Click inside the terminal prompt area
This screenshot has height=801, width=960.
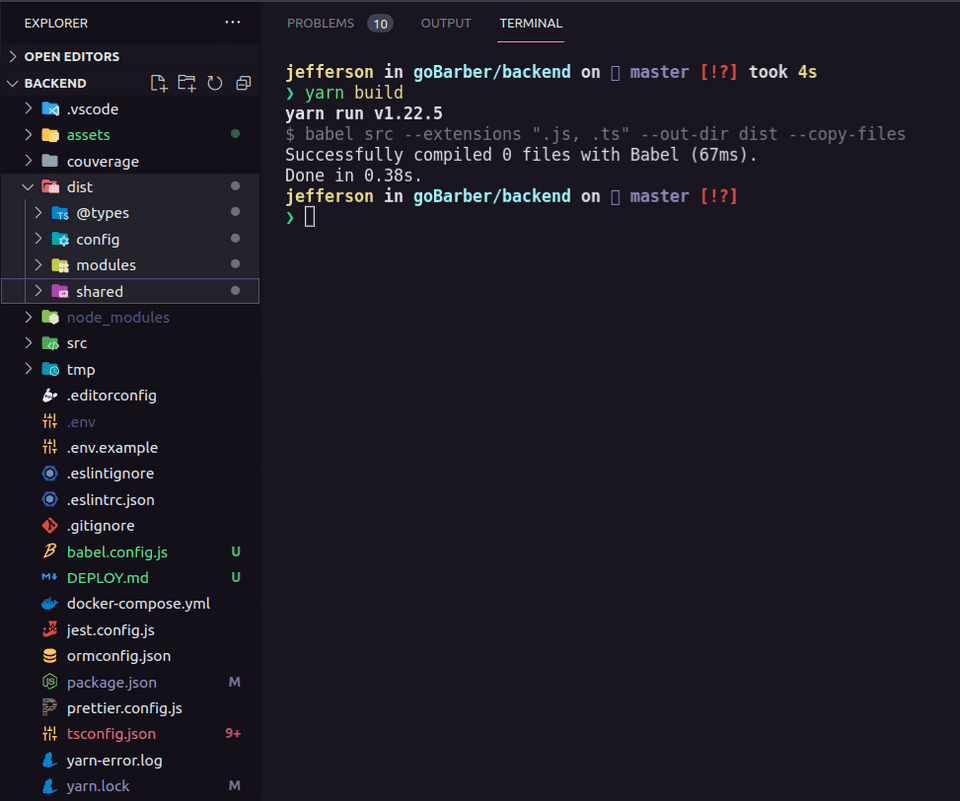point(500,217)
